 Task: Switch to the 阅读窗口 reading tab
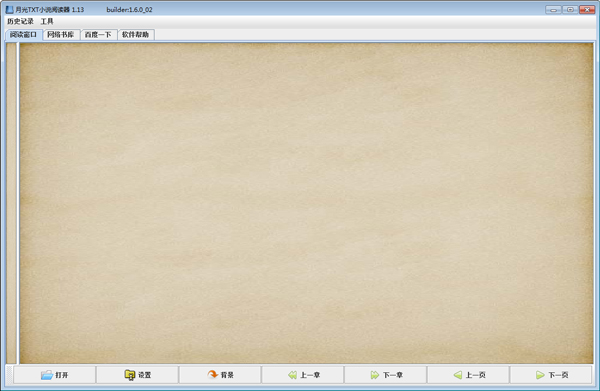23,34
